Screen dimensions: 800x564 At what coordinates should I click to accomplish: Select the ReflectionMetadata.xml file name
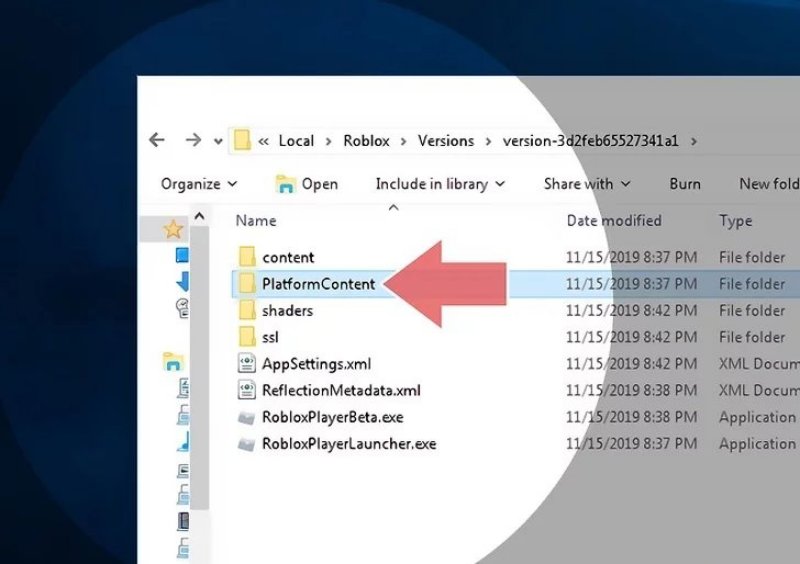pyautogui.click(x=341, y=390)
